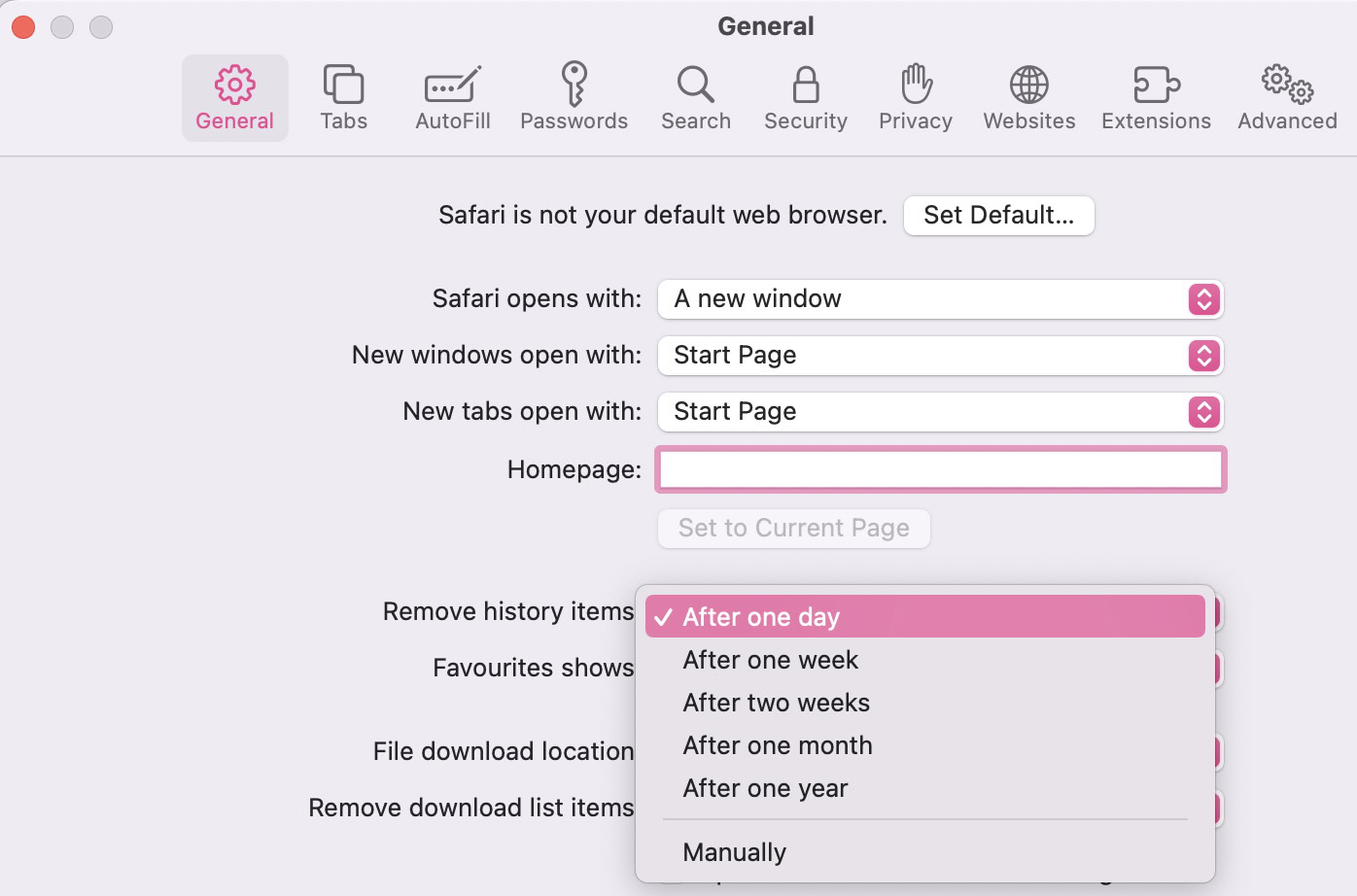
Task: Expand the Safari opens with dropdown
Action: (x=940, y=299)
